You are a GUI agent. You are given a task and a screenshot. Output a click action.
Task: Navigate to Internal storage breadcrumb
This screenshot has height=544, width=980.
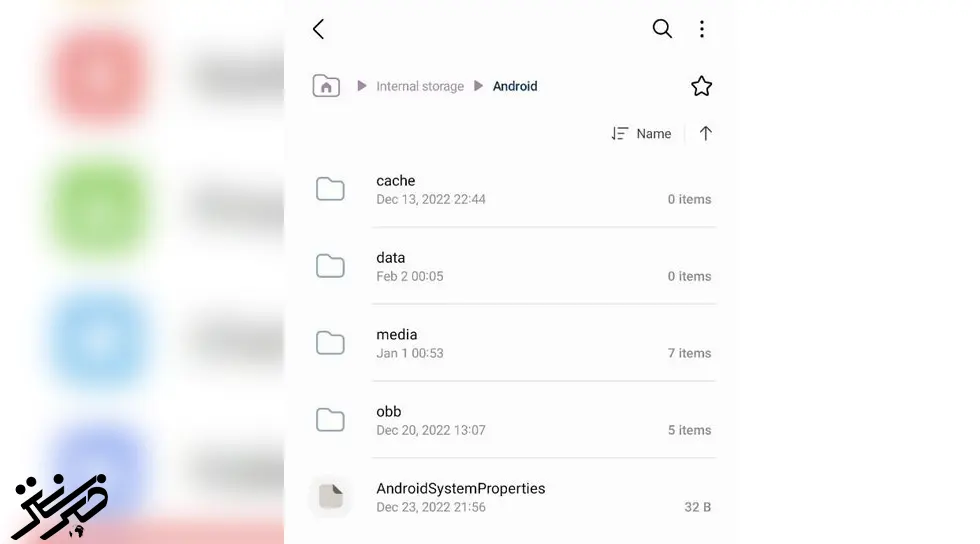[420, 86]
